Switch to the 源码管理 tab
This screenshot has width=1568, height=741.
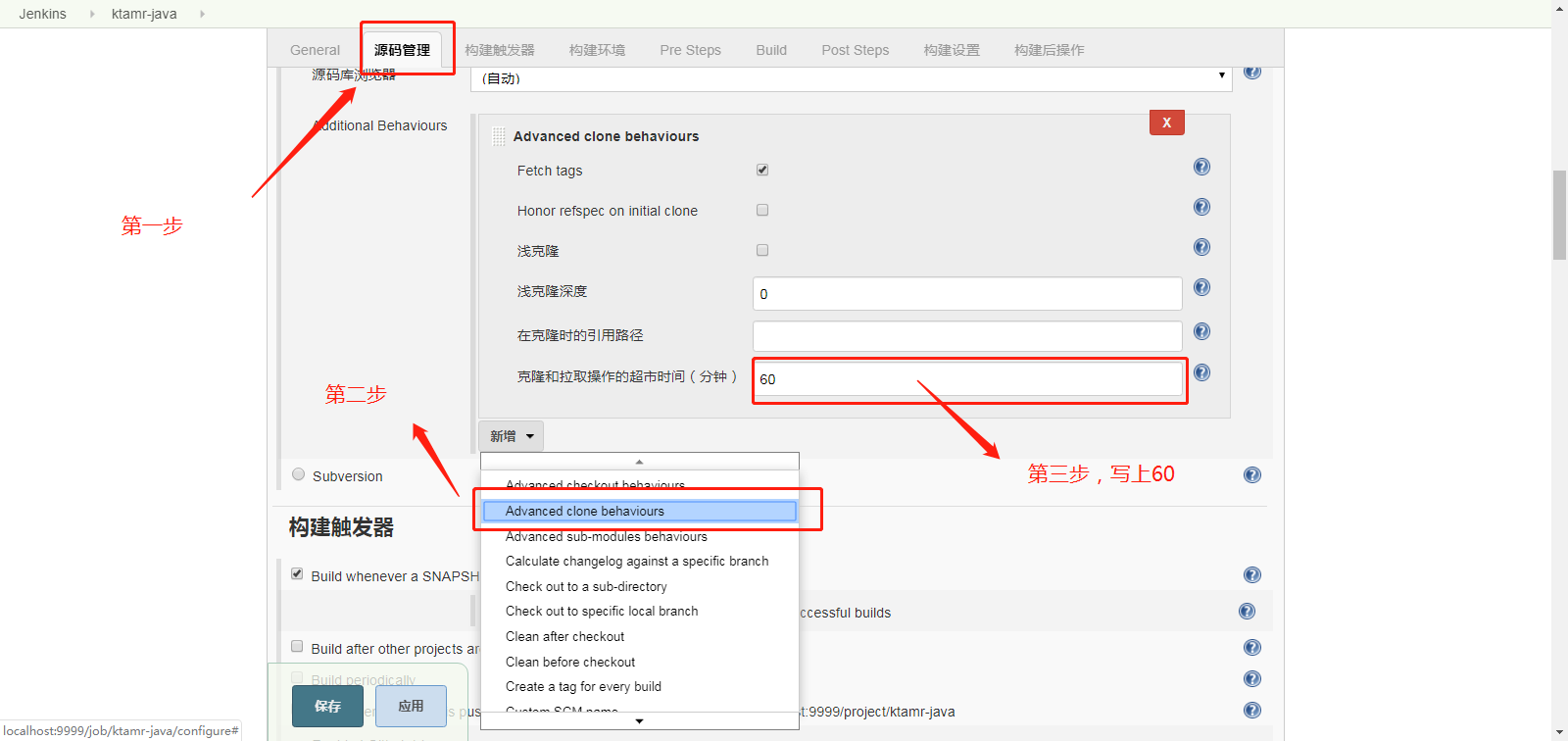click(402, 50)
